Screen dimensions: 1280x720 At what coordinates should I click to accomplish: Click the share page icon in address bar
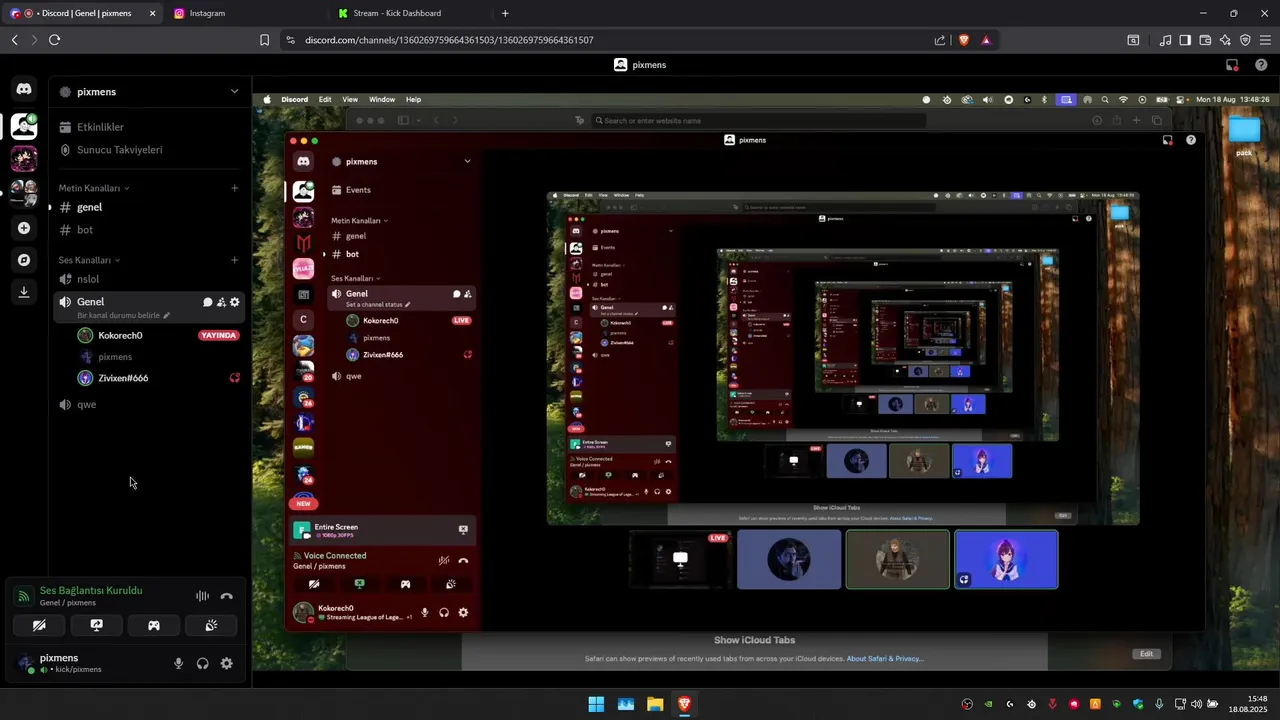[x=940, y=40]
